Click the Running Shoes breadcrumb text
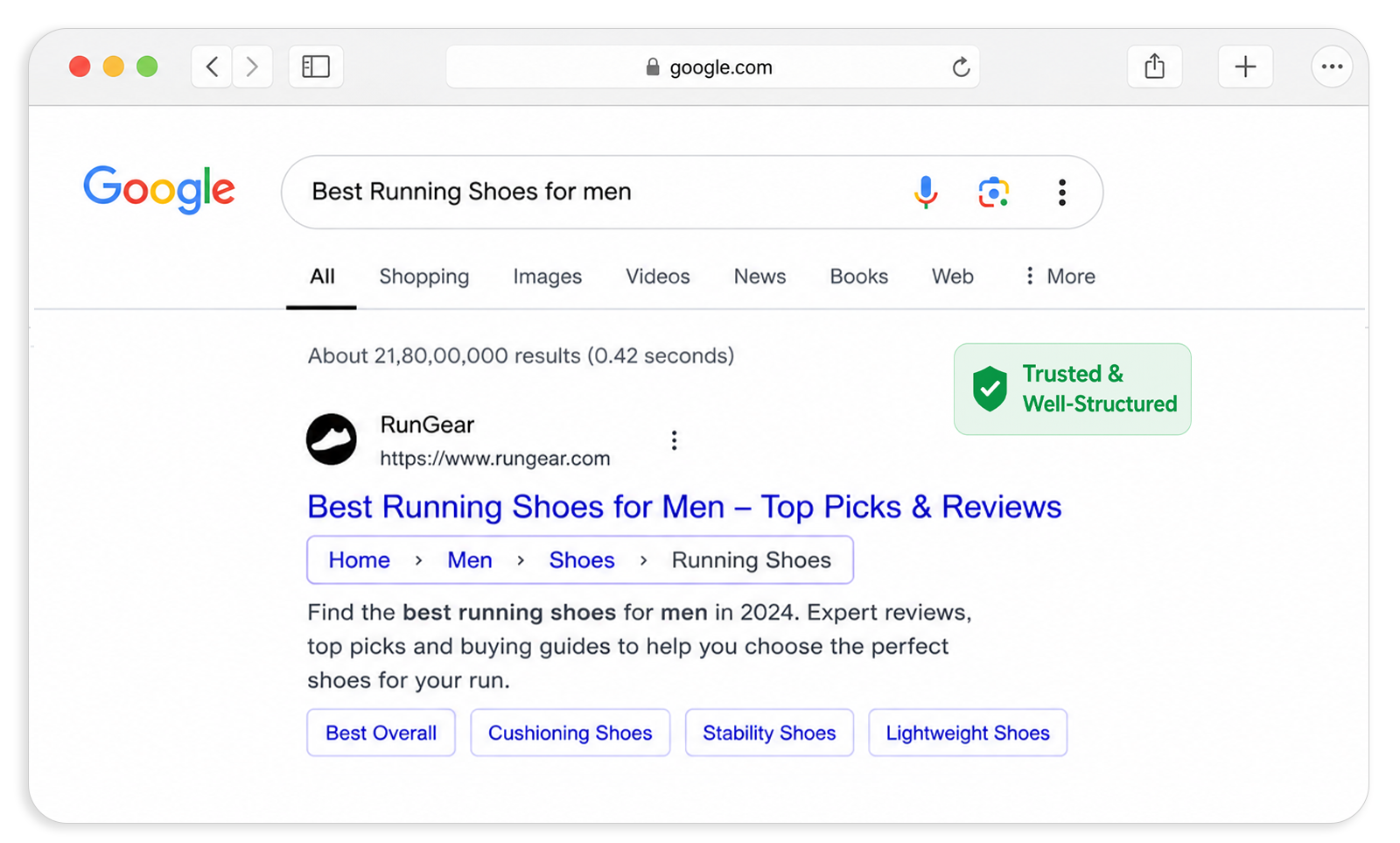 pos(752,560)
